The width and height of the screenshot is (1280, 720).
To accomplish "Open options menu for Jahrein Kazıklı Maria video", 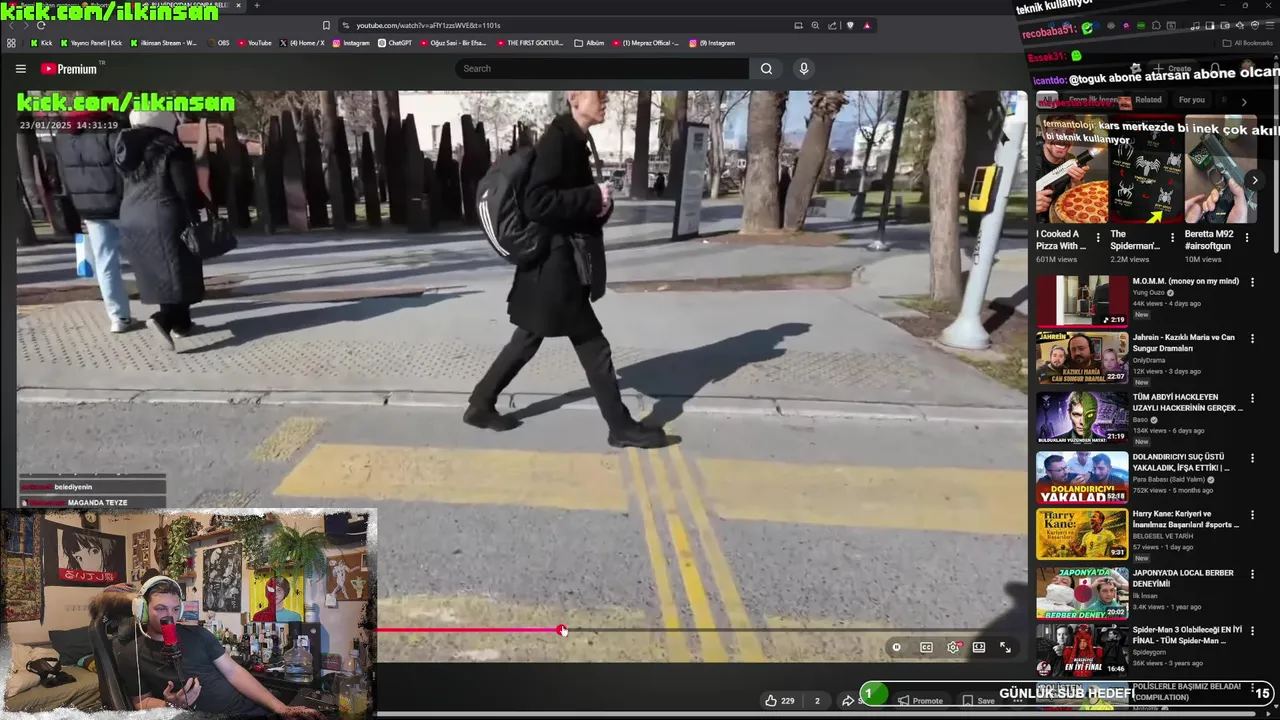I will coord(1252,339).
